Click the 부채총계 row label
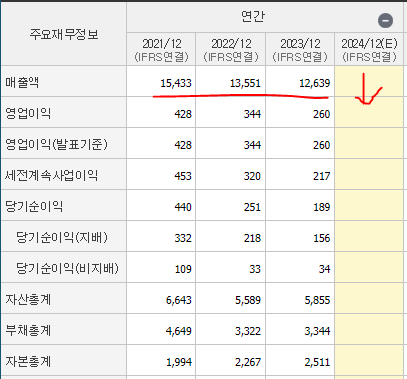 click(28, 330)
